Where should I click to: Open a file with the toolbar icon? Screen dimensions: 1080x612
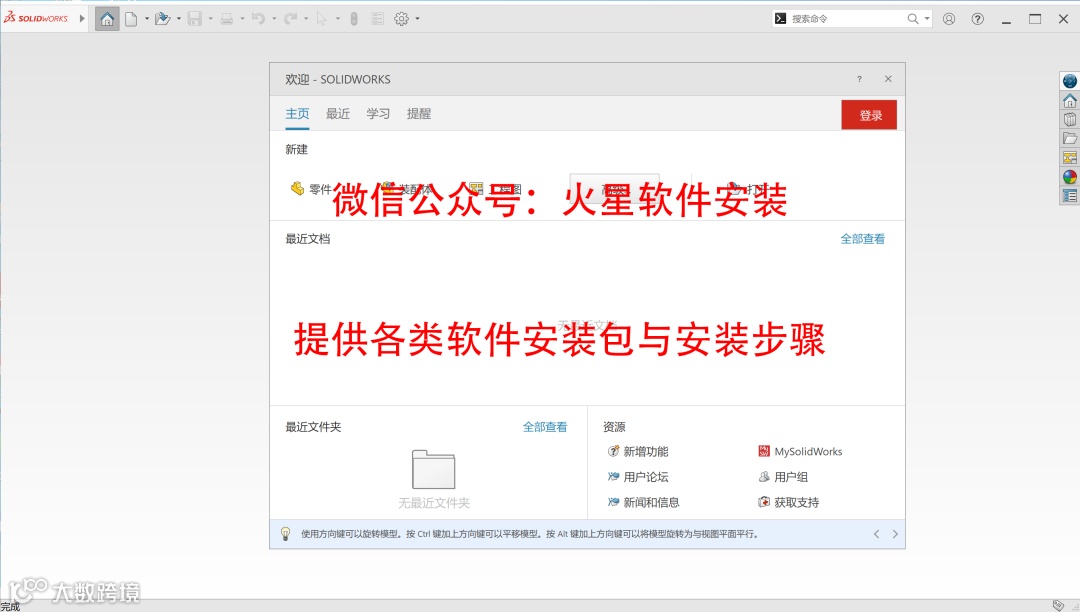163,19
